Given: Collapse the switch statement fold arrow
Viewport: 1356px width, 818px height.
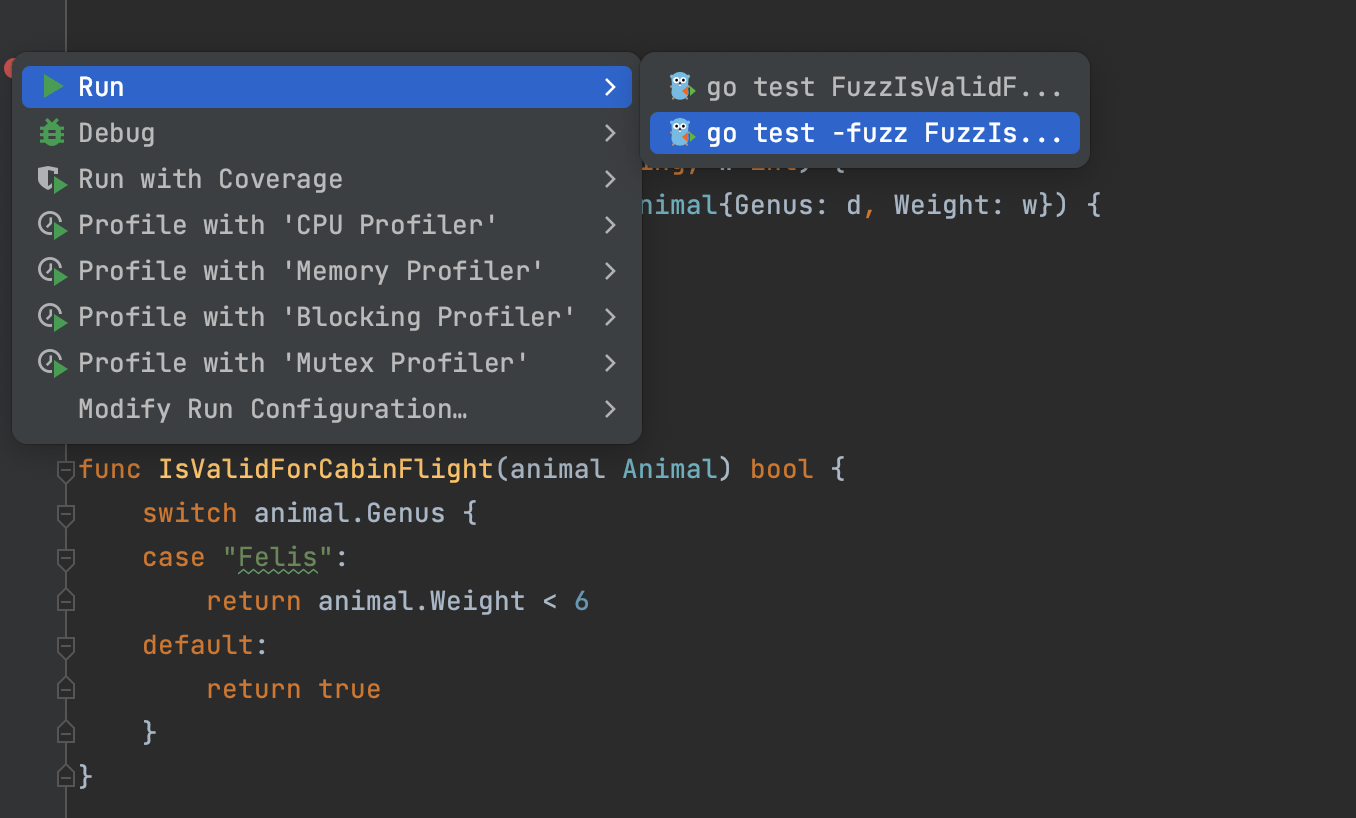Looking at the screenshot, I should [64, 512].
